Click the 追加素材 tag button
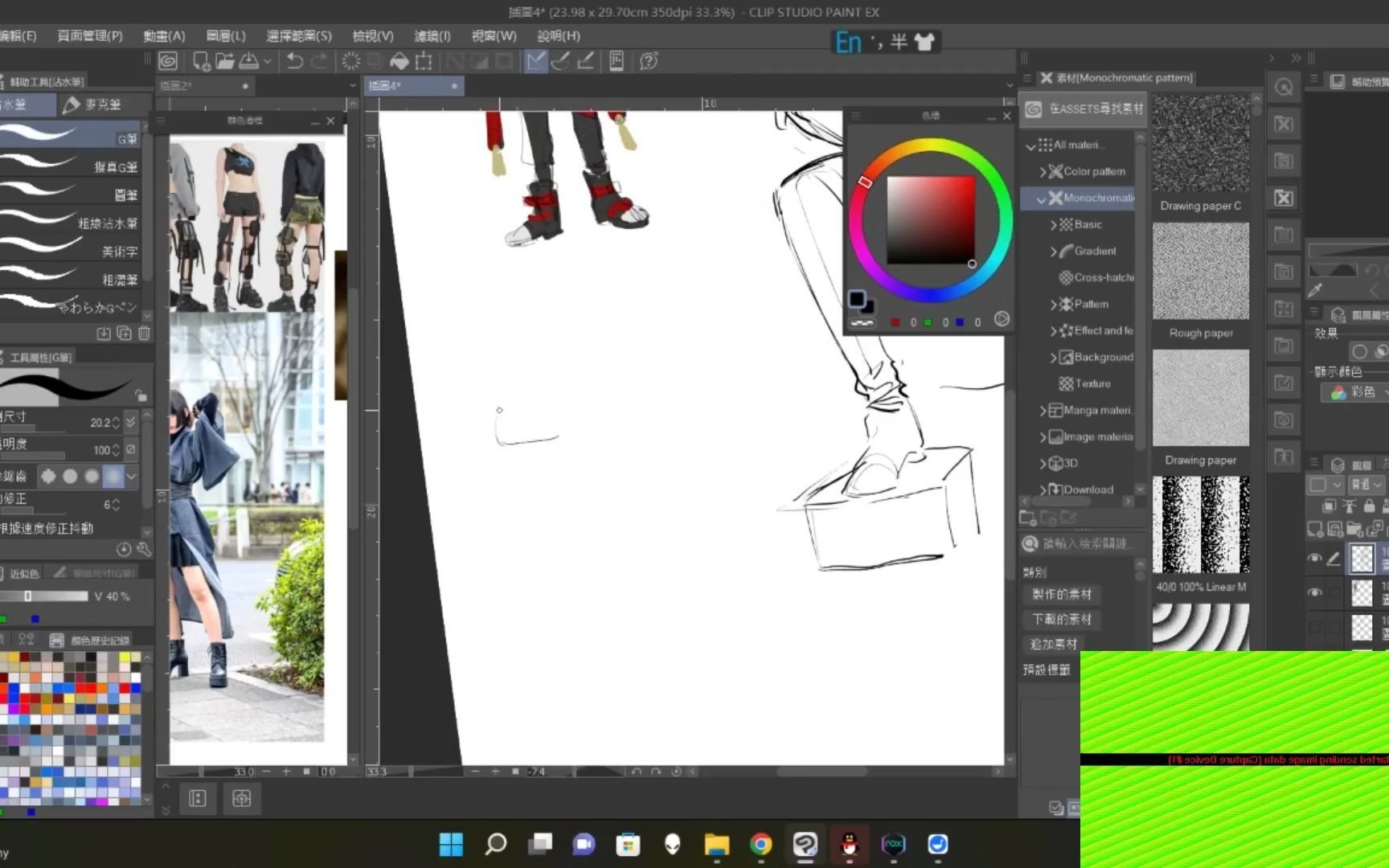Screen dimensions: 1389x868 point(1054,644)
